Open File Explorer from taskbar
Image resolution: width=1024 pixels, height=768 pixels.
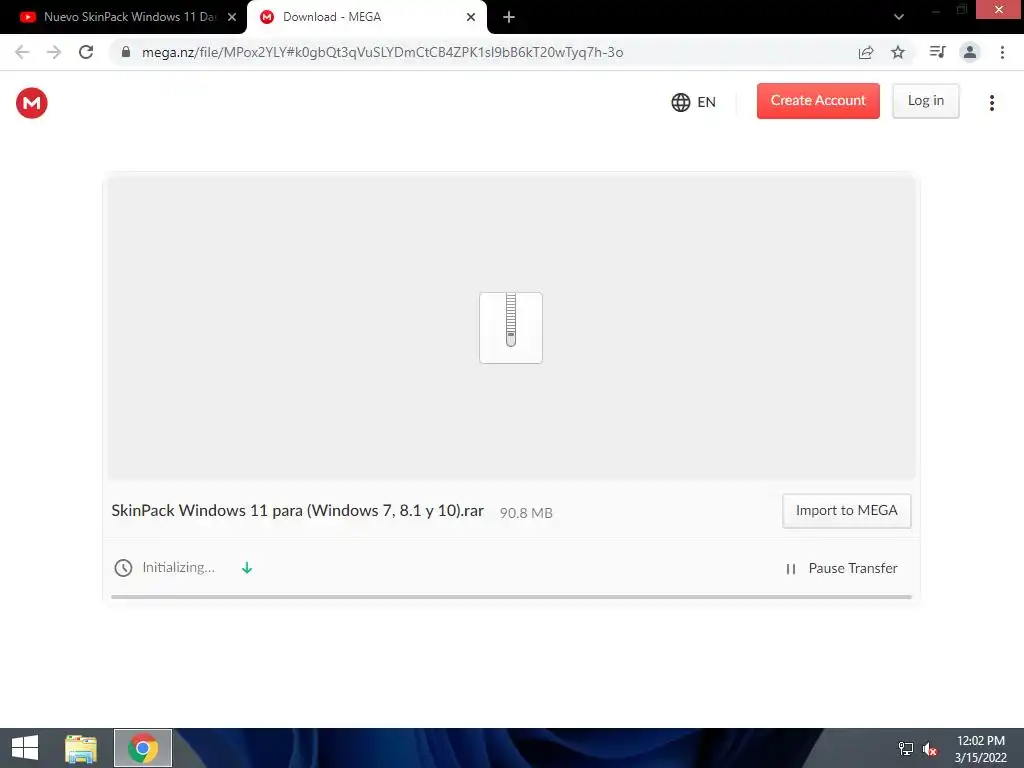pyautogui.click(x=81, y=748)
